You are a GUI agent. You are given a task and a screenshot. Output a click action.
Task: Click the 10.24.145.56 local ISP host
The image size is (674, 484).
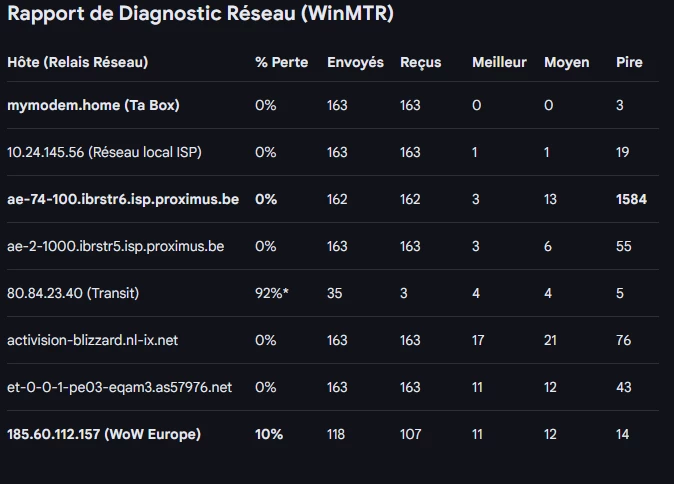pos(104,152)
